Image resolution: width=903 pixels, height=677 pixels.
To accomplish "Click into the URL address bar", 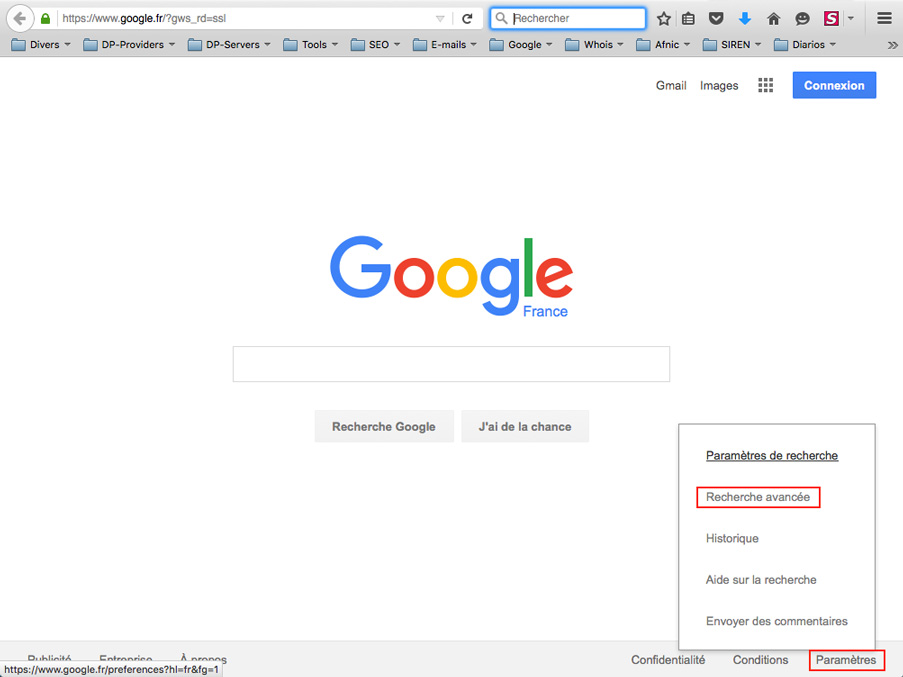I will 245,18.
